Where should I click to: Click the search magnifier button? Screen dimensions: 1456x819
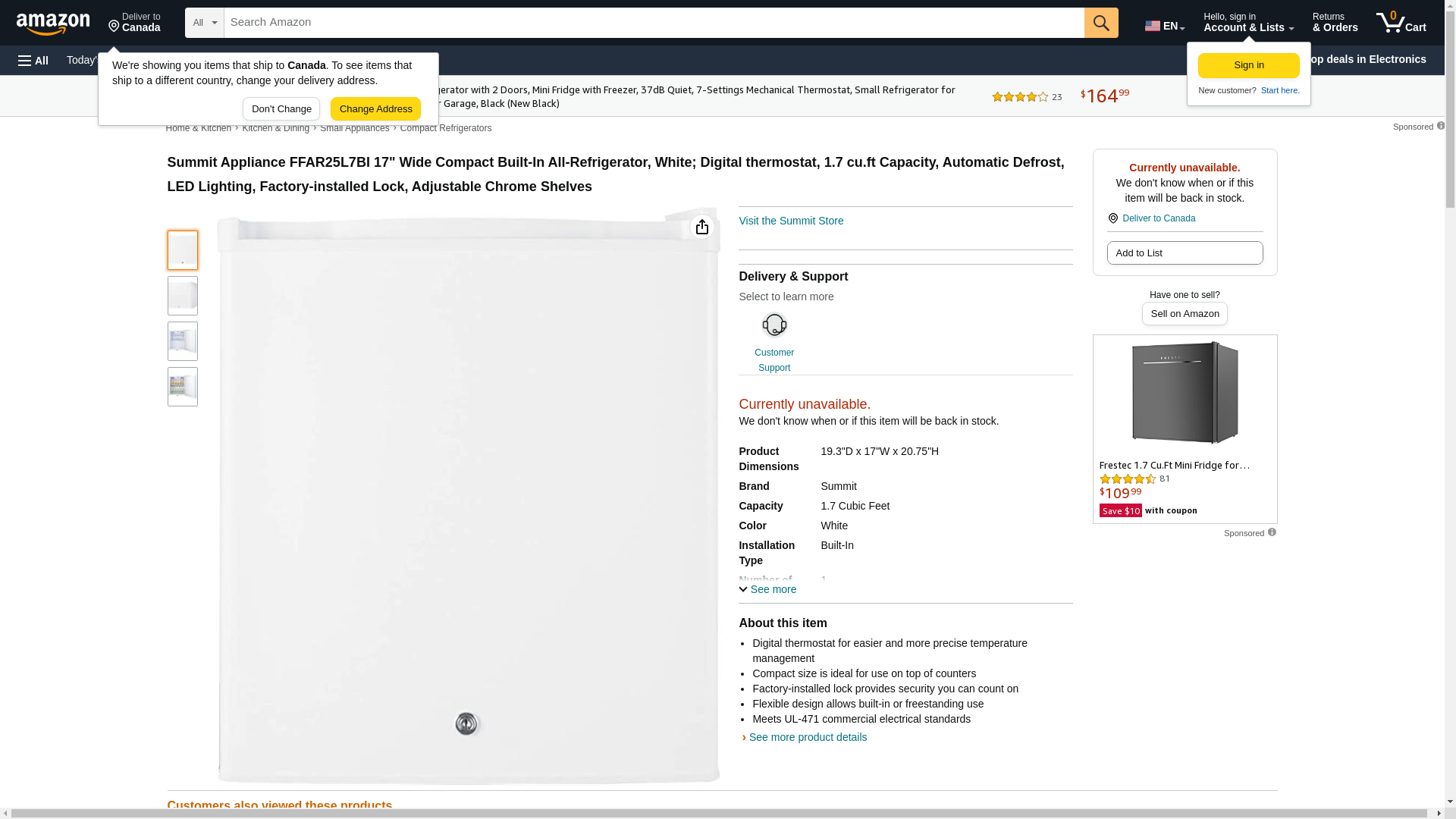pyautogui.click(x=1101, y=23)
